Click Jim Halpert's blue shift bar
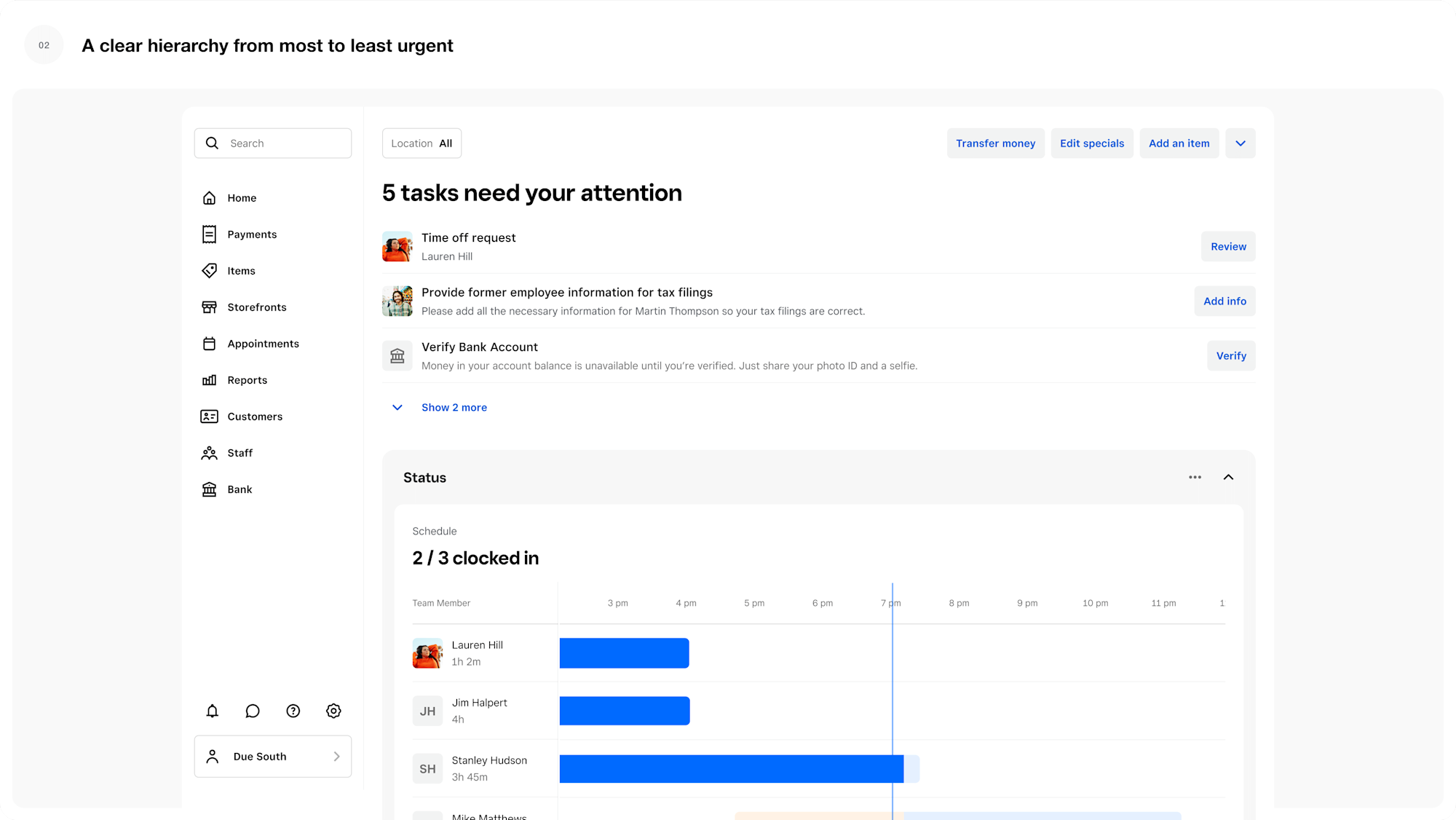The height and width of the screenshot is (820, 1456). point(625,711)
